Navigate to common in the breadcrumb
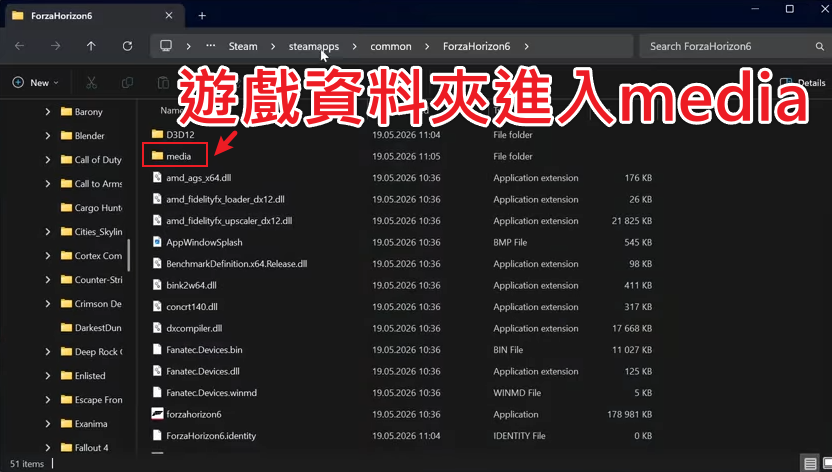This screenshot has width=832, height=472. tap(391, 47)
